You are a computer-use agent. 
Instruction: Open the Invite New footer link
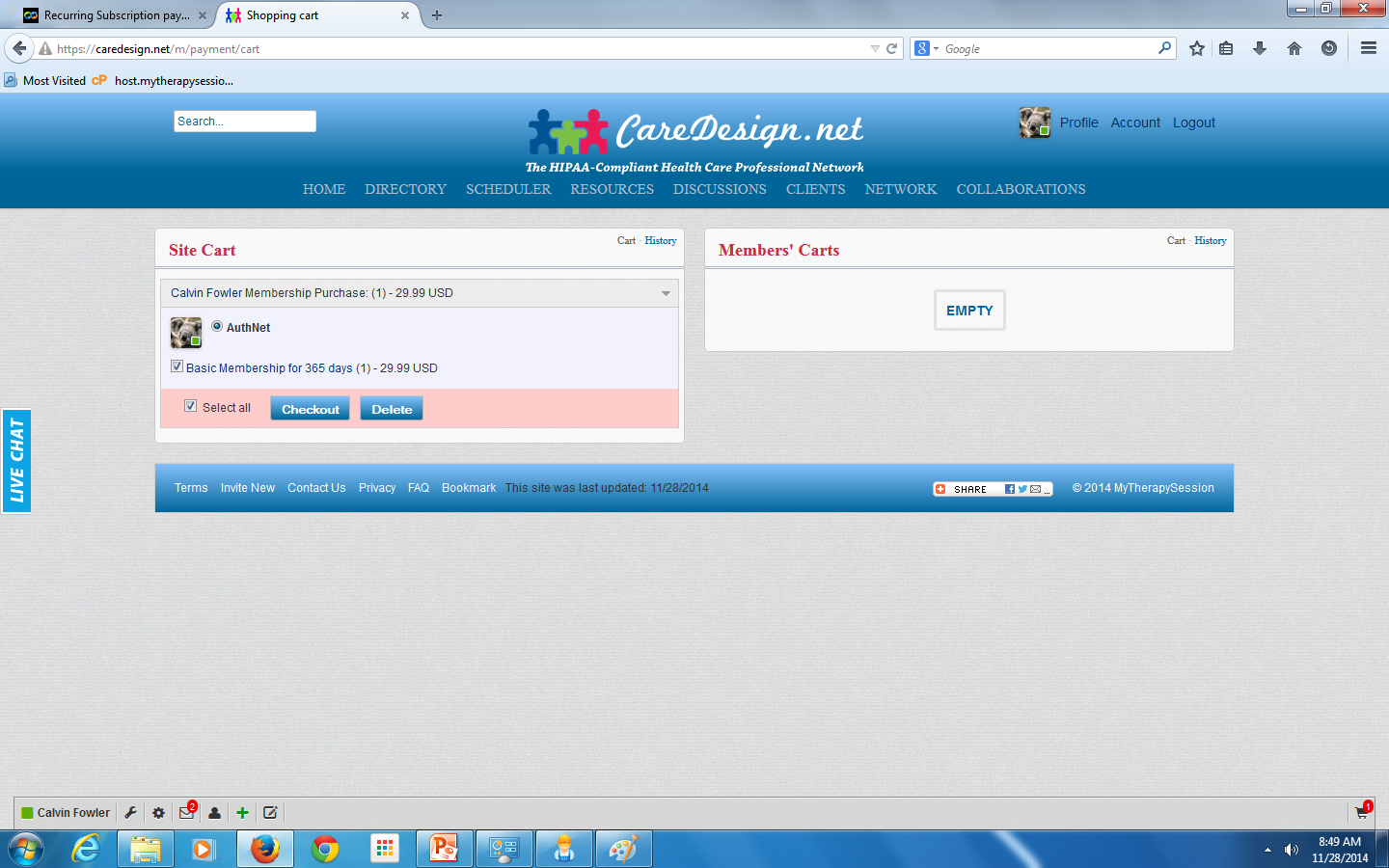point(248,488)
